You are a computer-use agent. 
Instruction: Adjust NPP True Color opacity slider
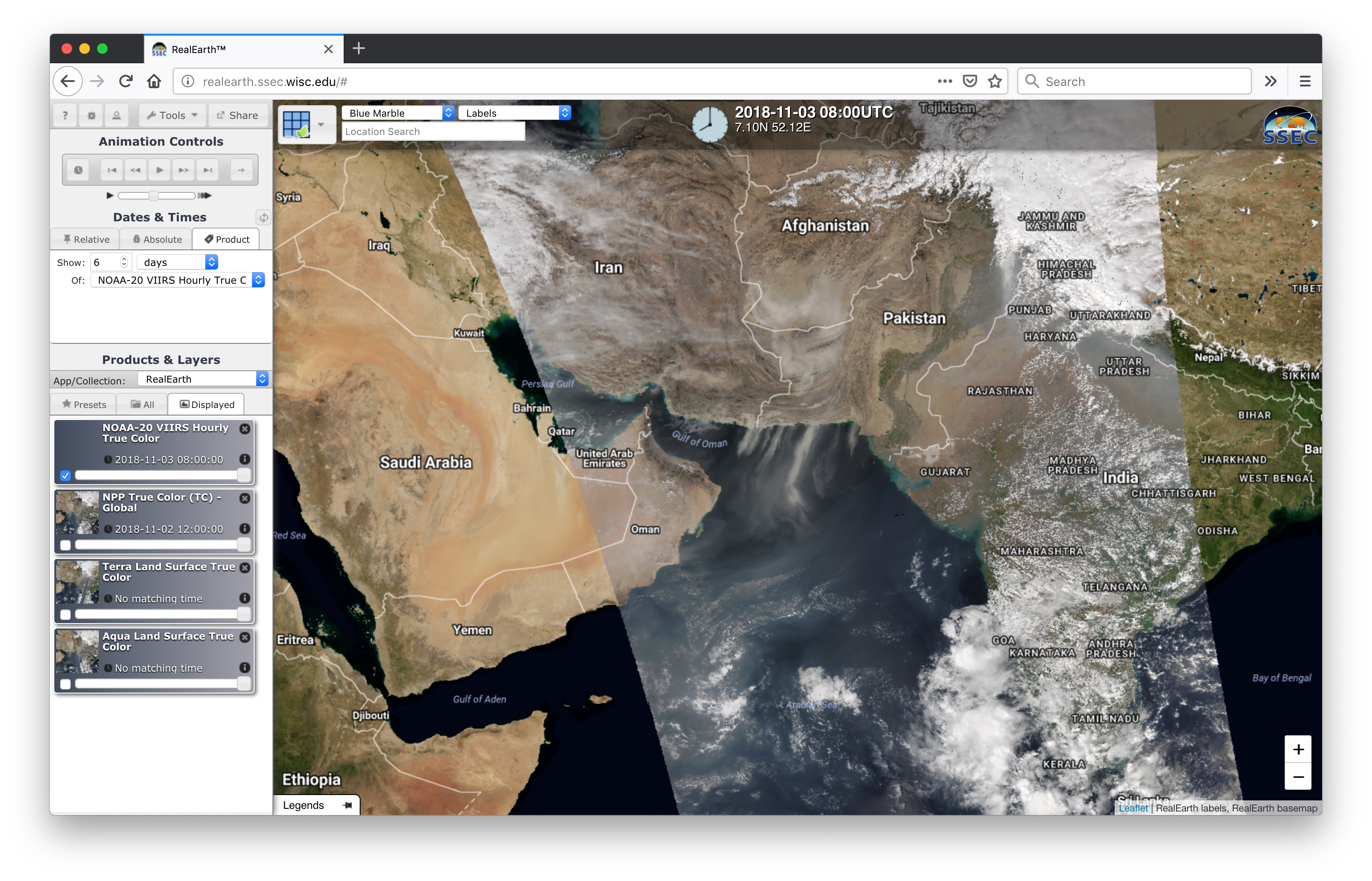click(162, 545)
